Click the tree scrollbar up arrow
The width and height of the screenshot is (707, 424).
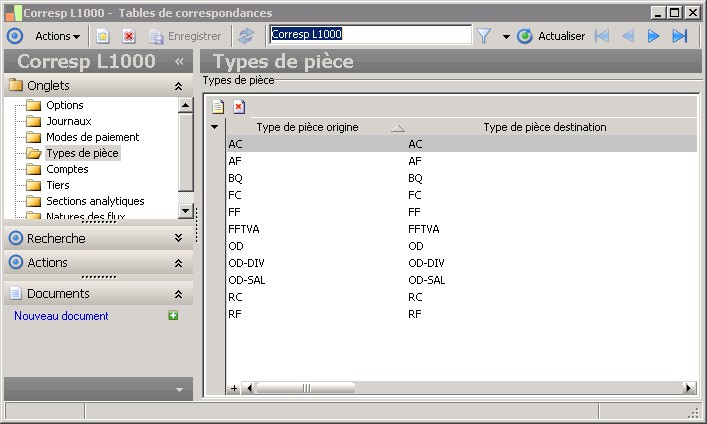186,105
